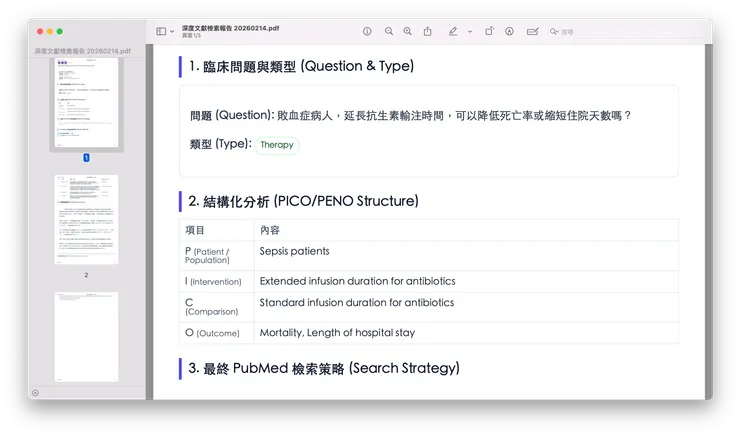Select the page 3 thumbnail in sidebar
The height and width of the screenshot is (436, 740).
pyautogui.click(x=86, y=337)
